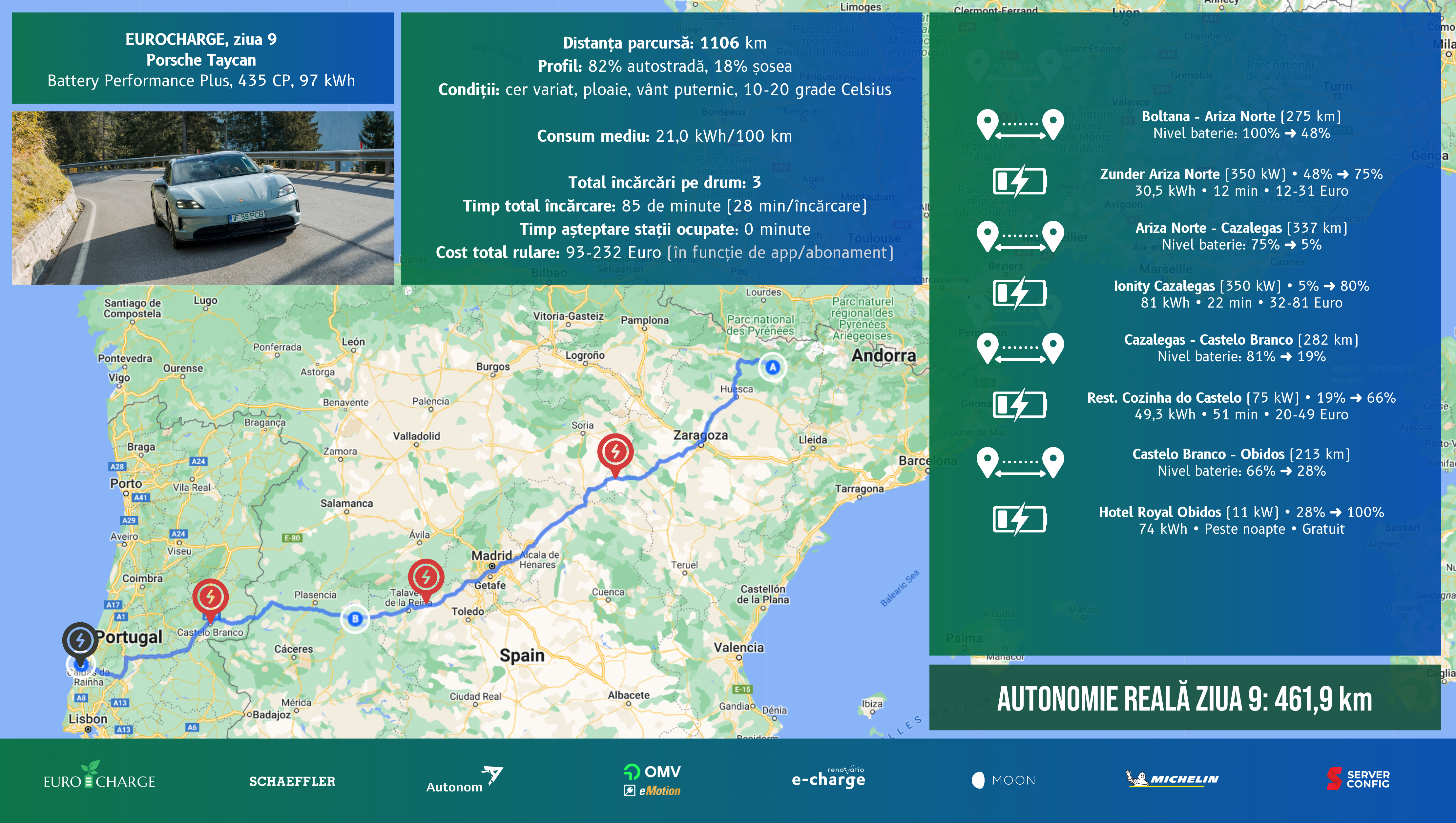Click 'Consum mediu: 21,0 kWh/100 km' line
Image resolution: width=1456 pixels, height=823 pixels.
point(664,136)
